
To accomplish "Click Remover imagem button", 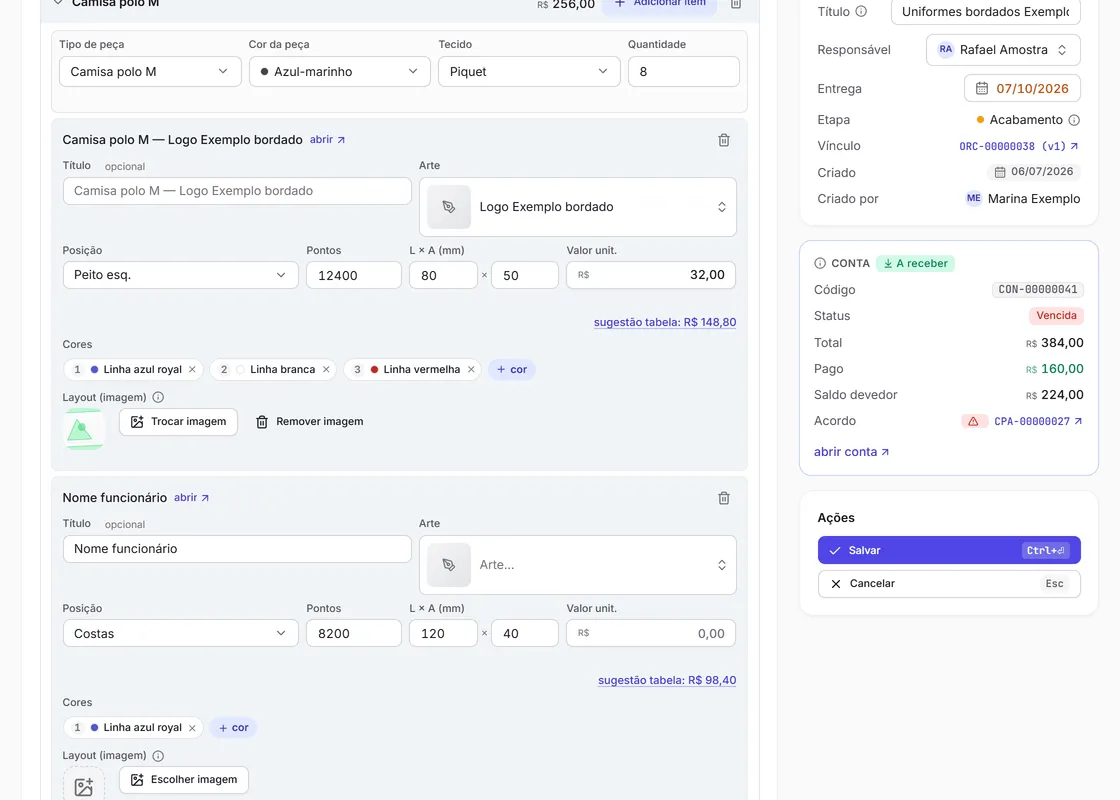I will point(309,422).
